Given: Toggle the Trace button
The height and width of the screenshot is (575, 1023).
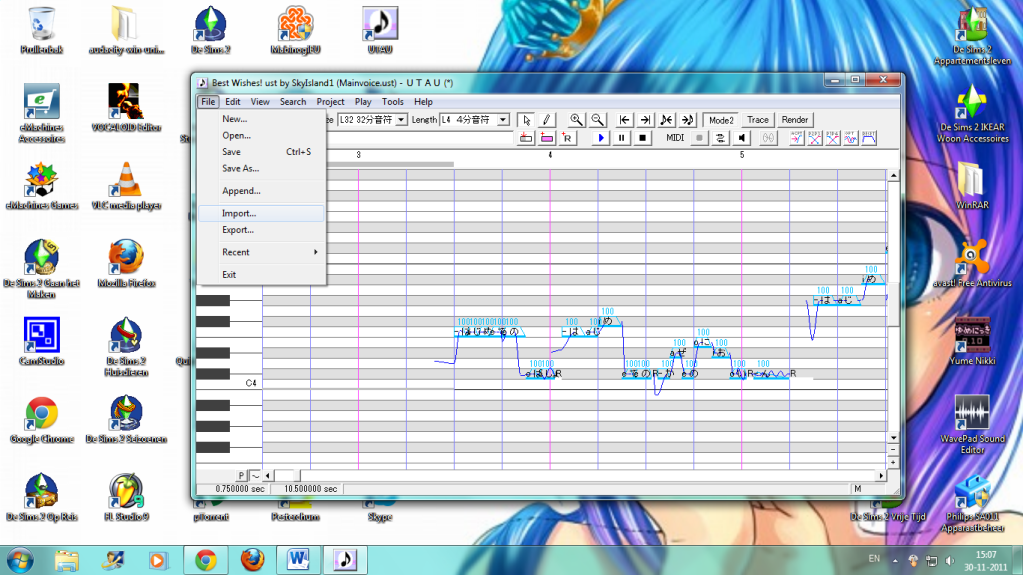Looking at the screenshot, I should pos(758,120).
